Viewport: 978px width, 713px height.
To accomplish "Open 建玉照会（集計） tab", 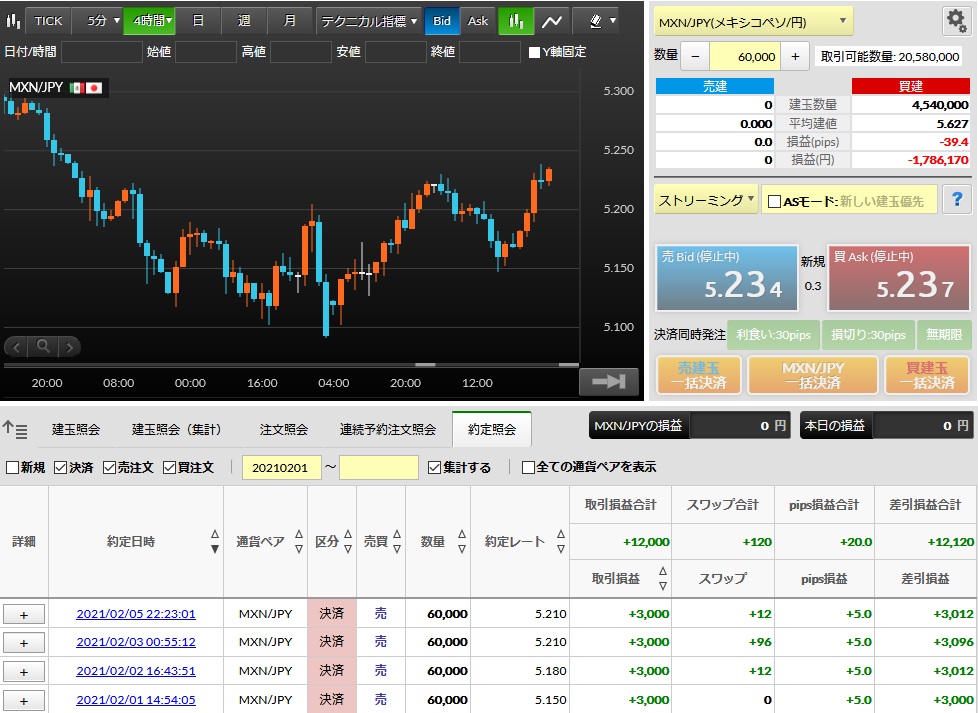I will pos(177,429).
